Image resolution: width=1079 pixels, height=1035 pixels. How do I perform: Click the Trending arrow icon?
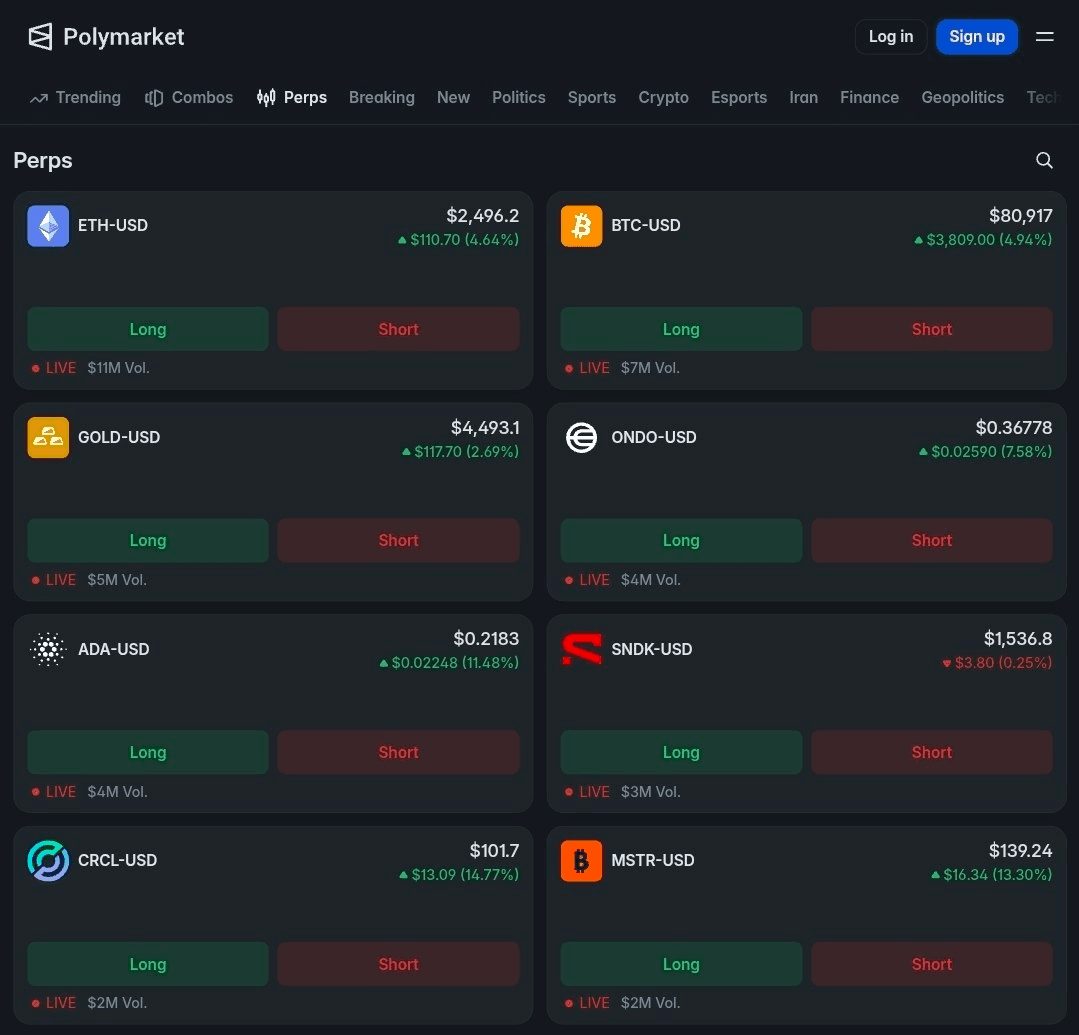39,98
